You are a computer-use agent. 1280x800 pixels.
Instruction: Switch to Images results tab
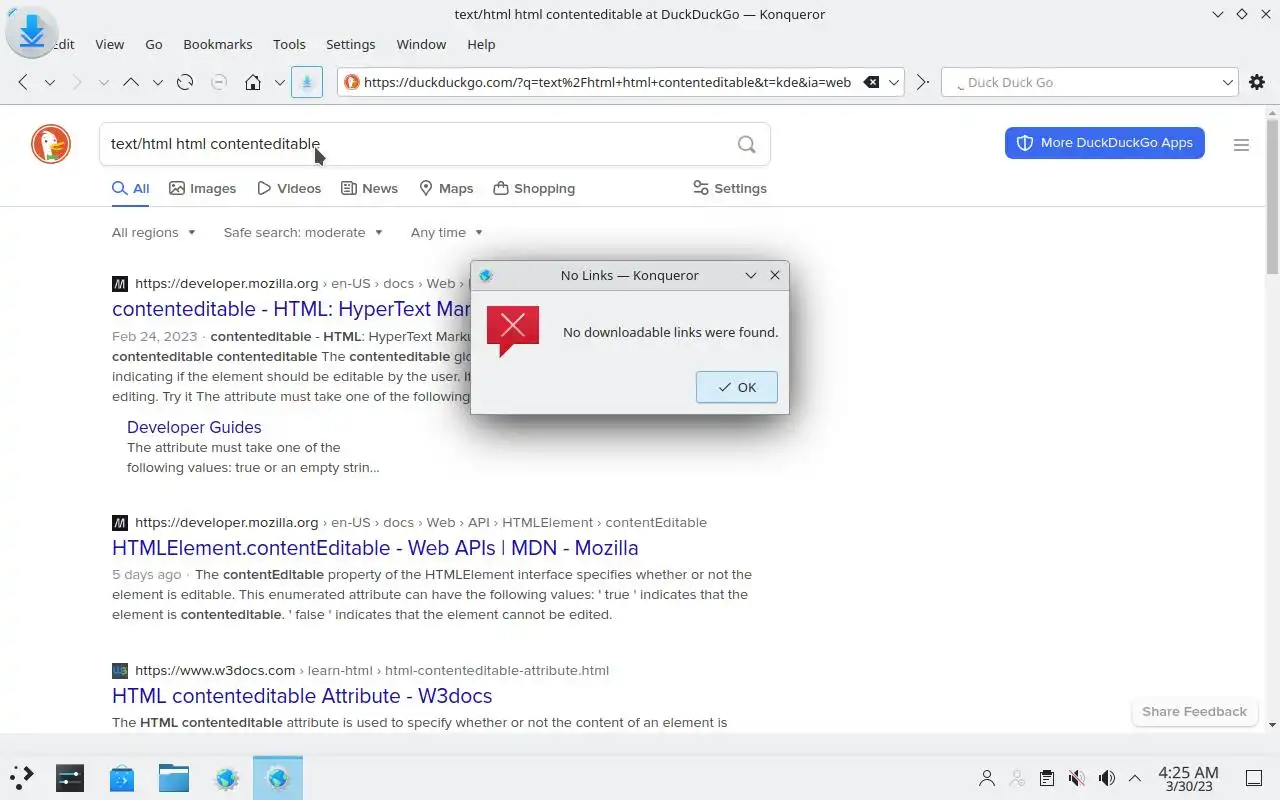click(x=202, y=188)
